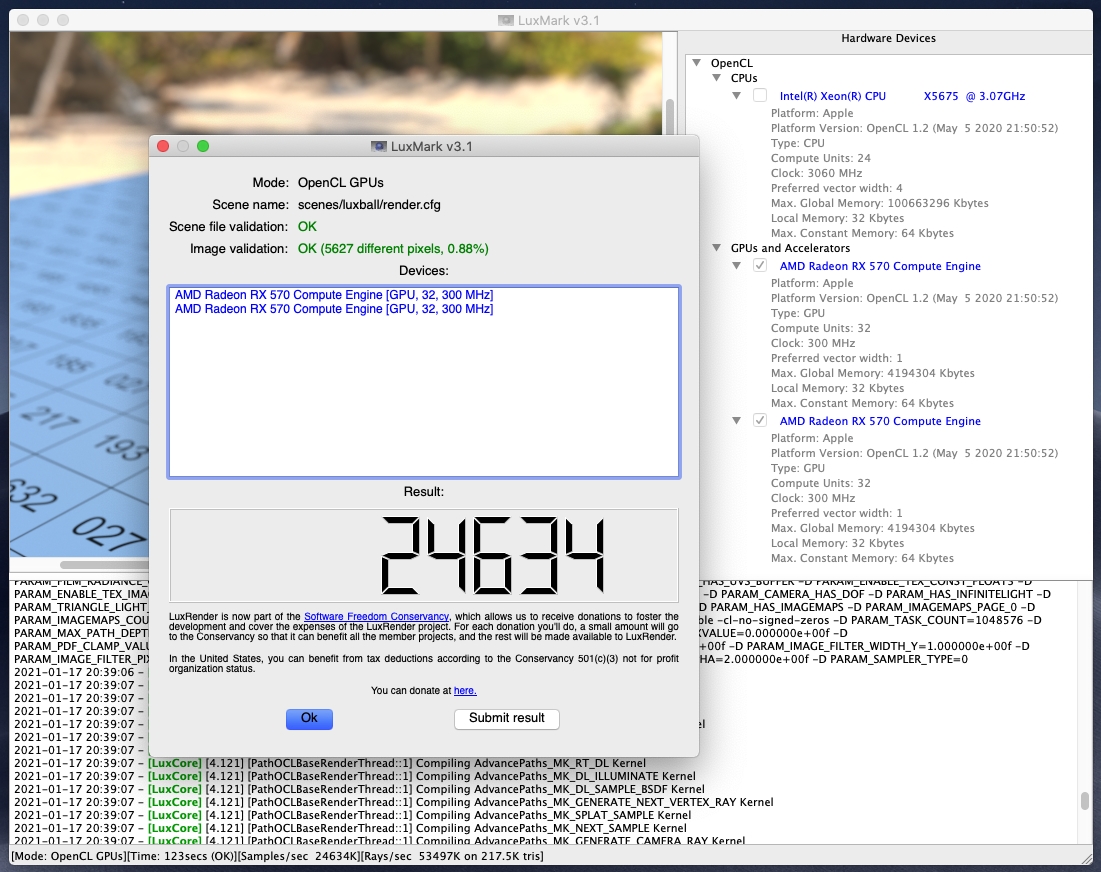Image resolution: width=1101 pixels, height=872 pixels.
Task: Uncheck the second AMD Radeon RX 570 checkbox
Action: click(x=760, y=421)
